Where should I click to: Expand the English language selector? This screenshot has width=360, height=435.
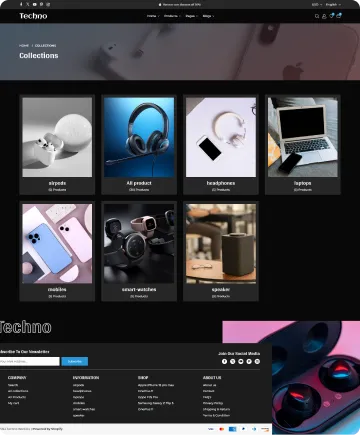333,5
